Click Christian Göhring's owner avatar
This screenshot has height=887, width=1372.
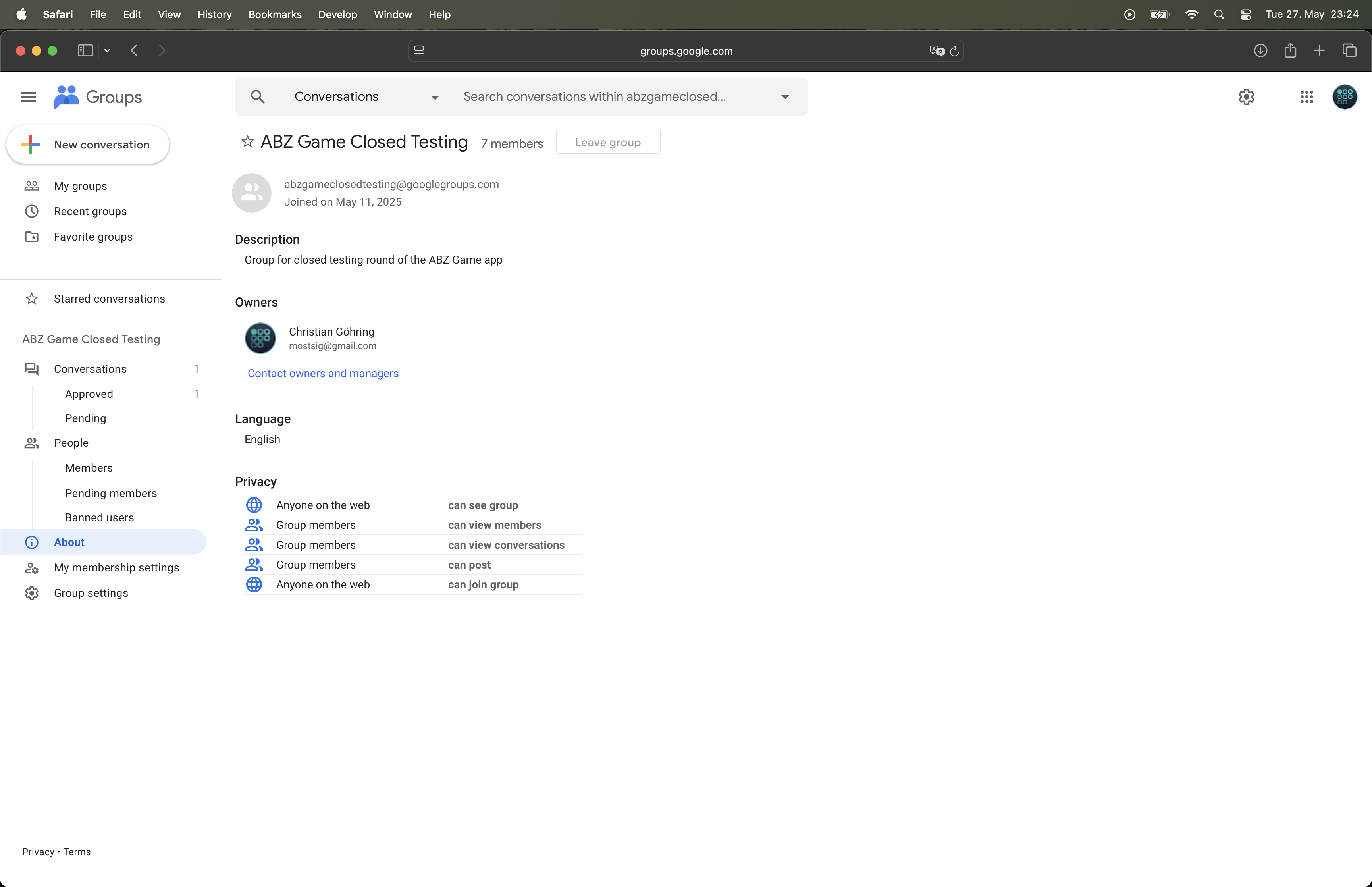260,338
